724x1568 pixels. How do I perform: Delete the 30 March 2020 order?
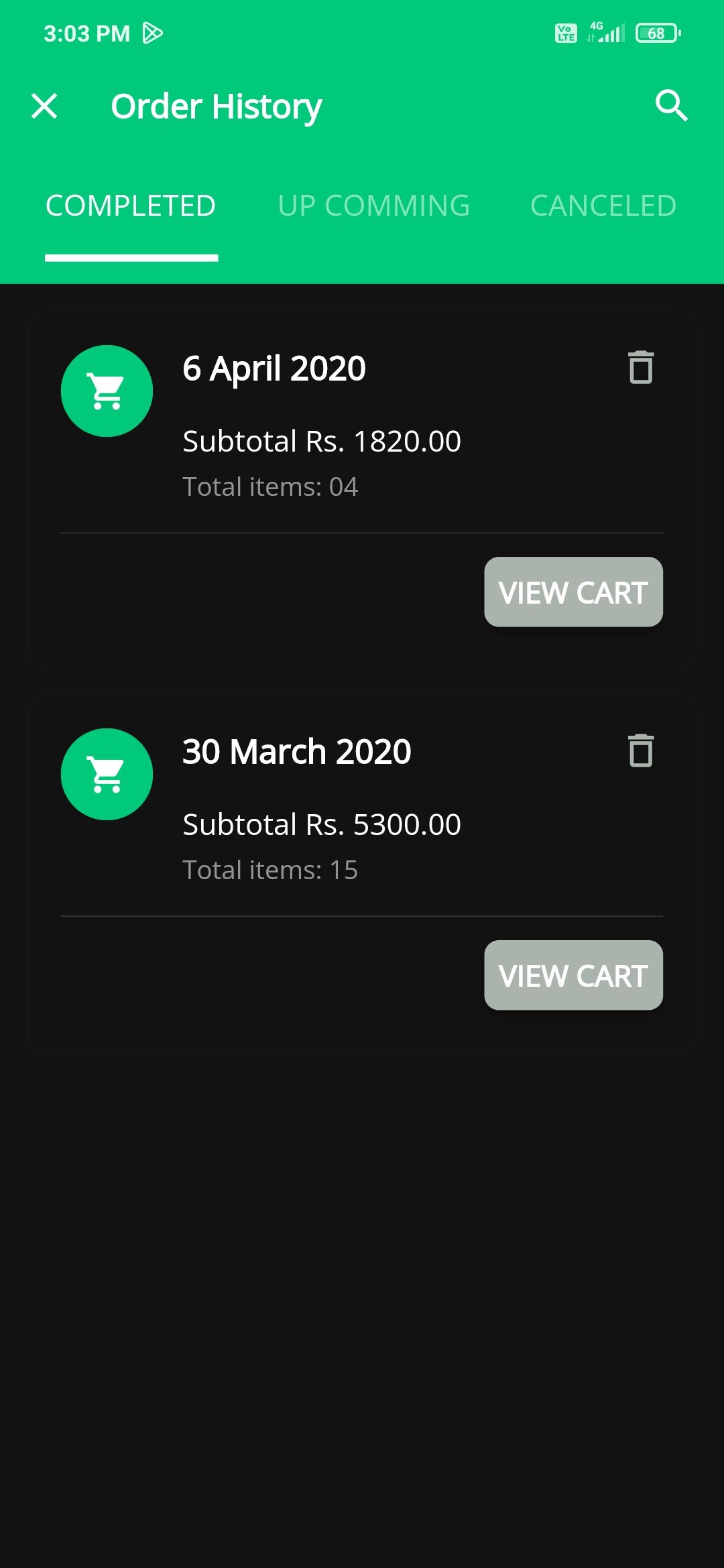click(x=641, y=750)
